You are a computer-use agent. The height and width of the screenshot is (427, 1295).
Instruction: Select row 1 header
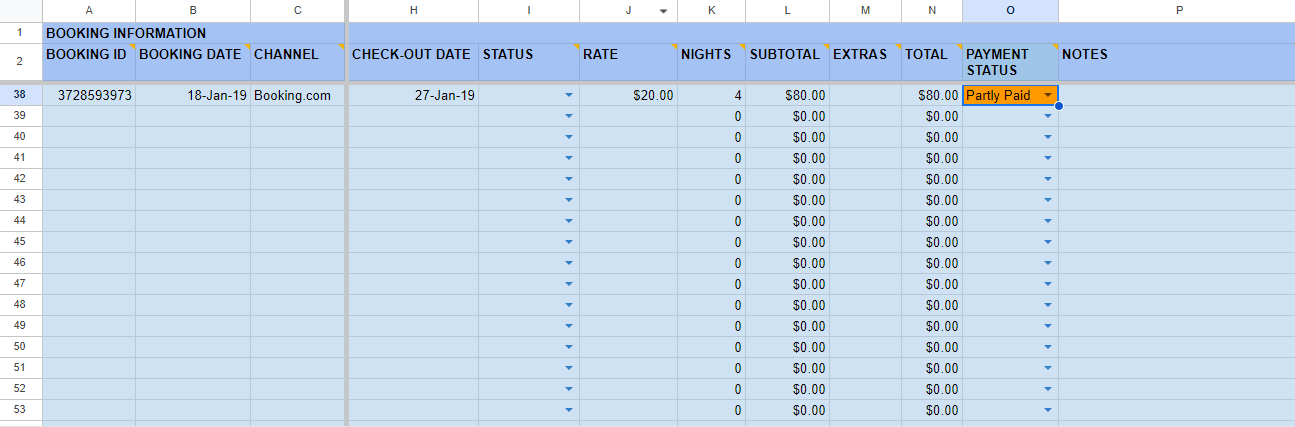coord(21,32)
